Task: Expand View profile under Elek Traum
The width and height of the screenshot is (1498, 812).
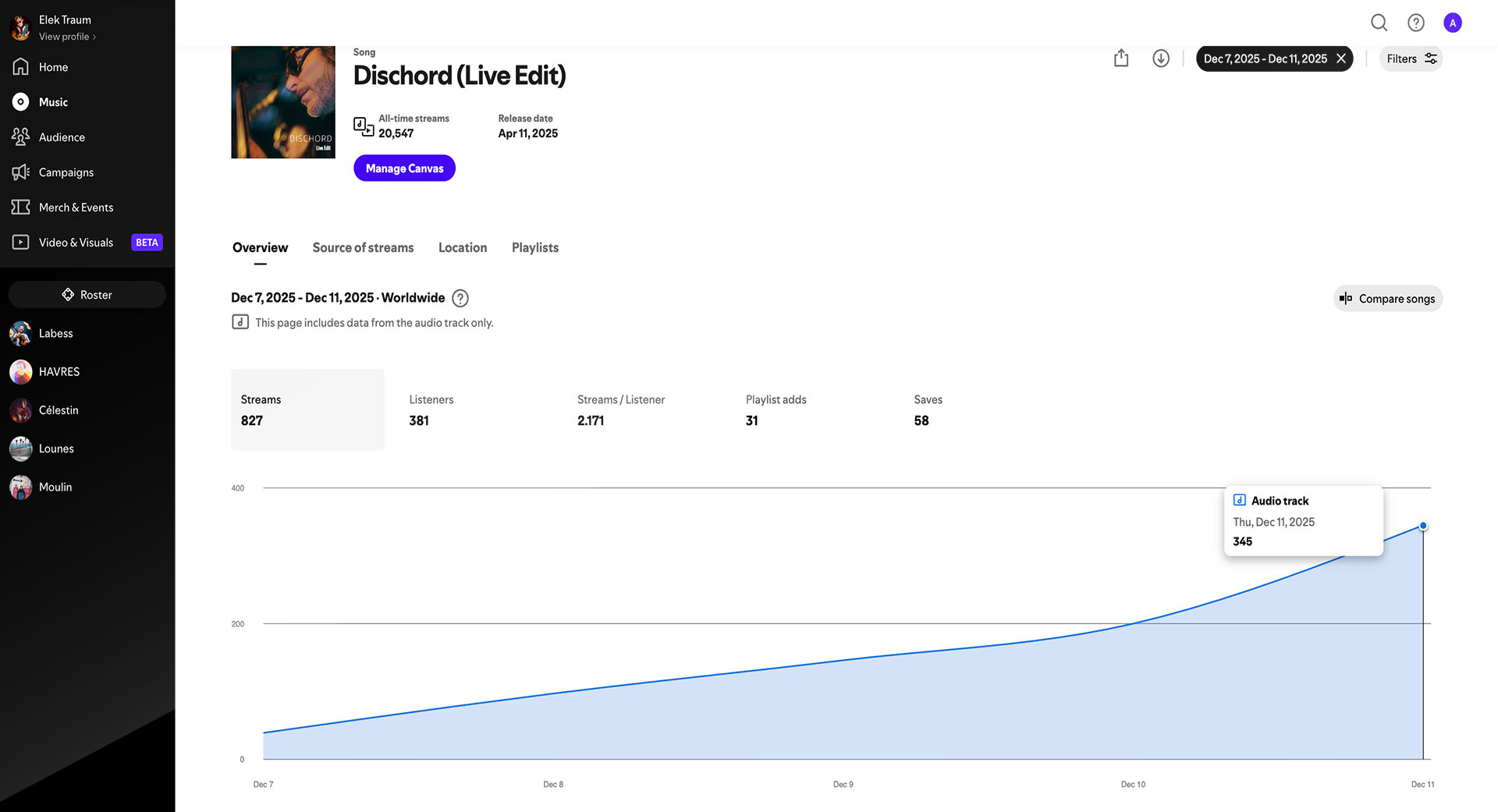Action: click(67, 37)
